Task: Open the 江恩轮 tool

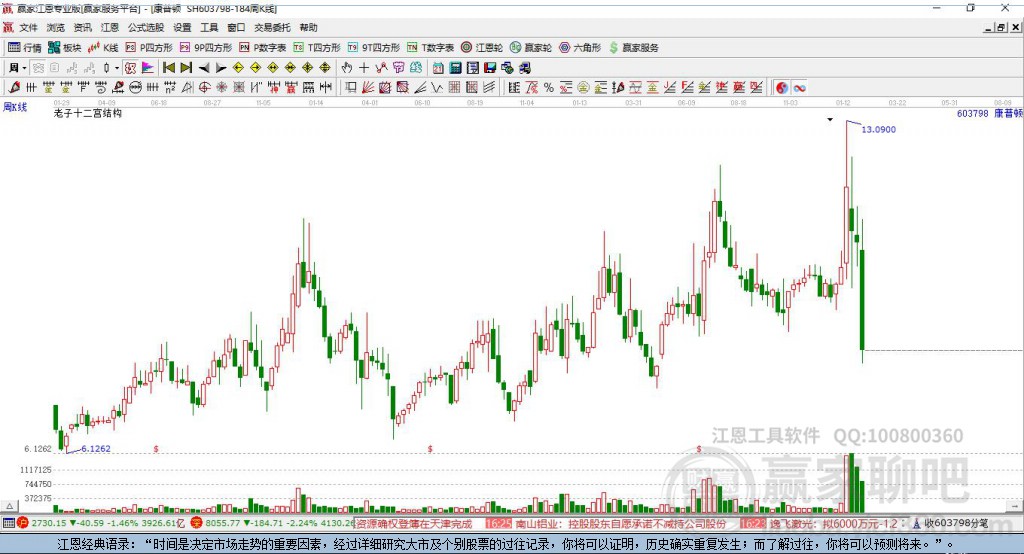Action: (482, 48)
